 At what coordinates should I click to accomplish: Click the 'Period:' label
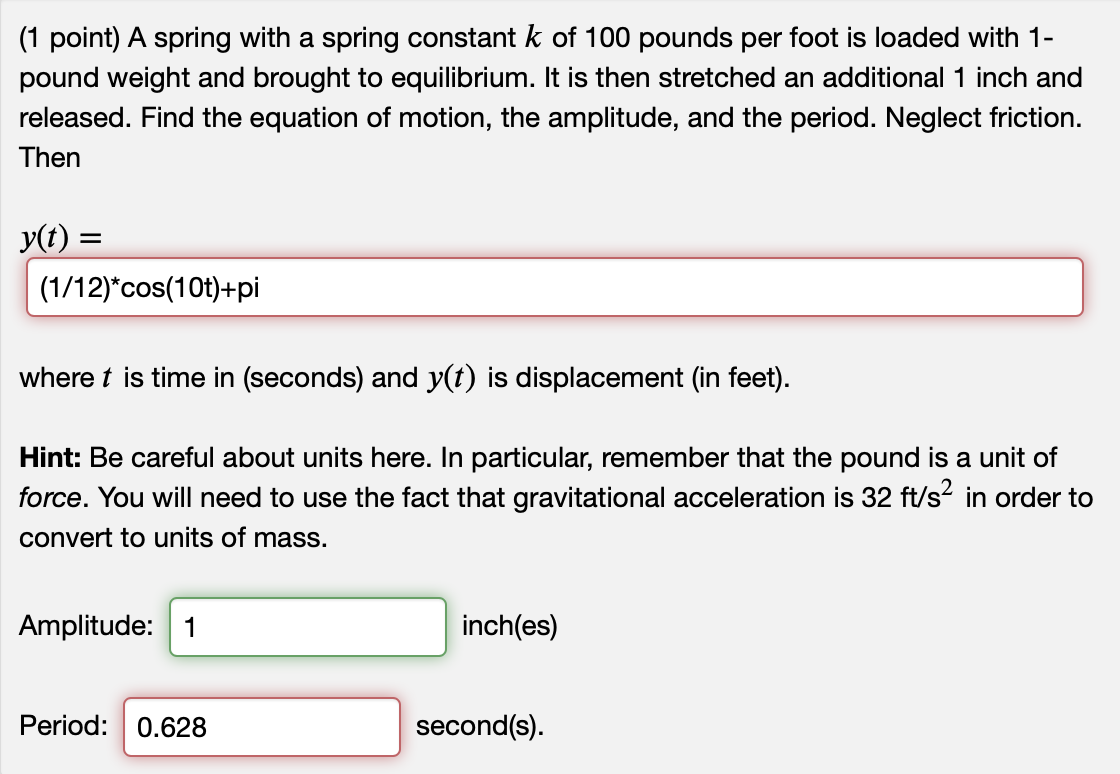(x=64, y=725)
